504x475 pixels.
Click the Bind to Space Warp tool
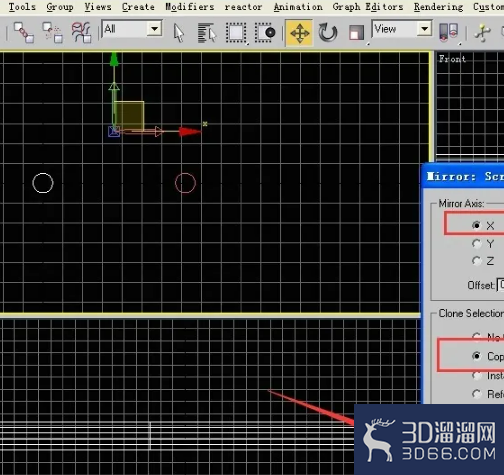pos(81,32)
